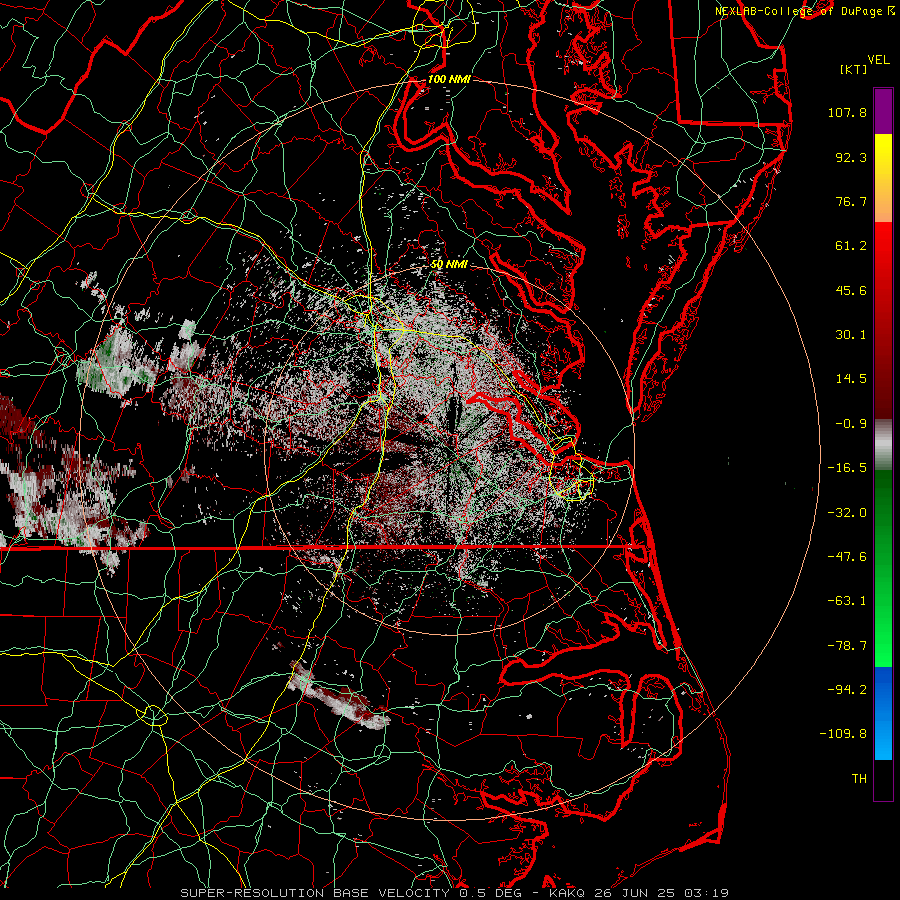
Task: Select the -0.9 velocity scale value
Action: click(x=851, y=424)
